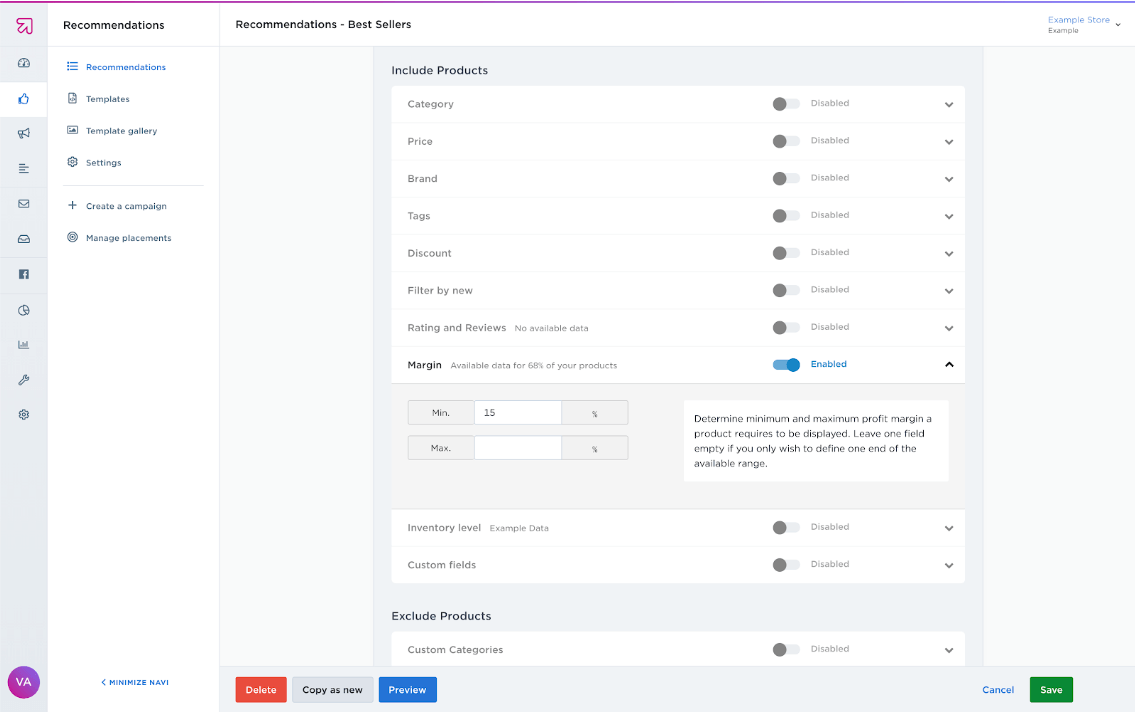Click the Include Products heading
Screen dimensions: 1135x712
pyautogui.click(x=439, y=70)
